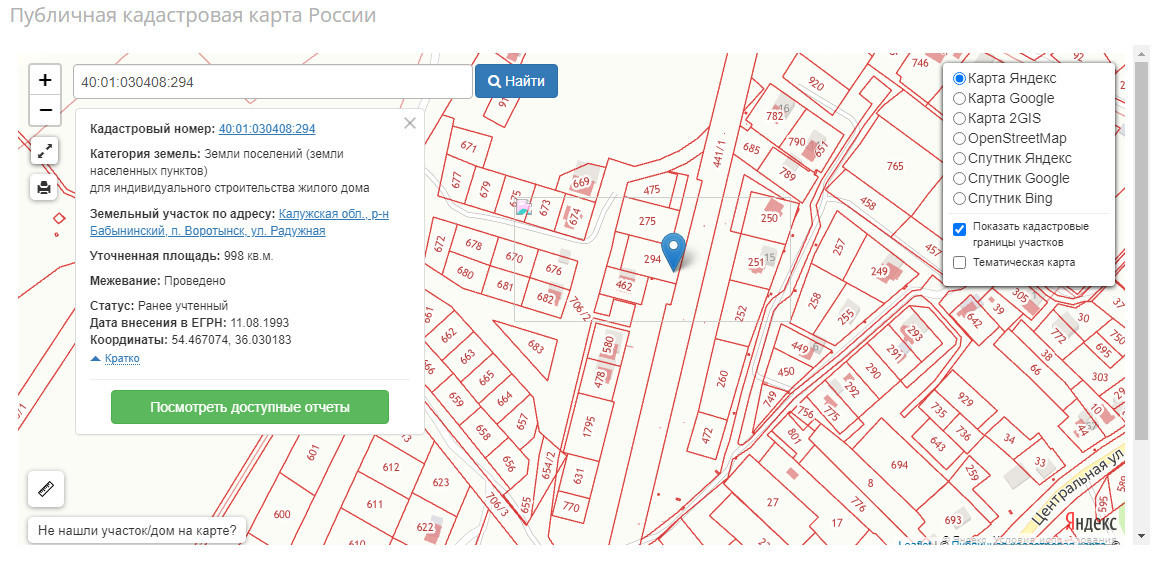Click parcel 27 on the map

(773, 502)
